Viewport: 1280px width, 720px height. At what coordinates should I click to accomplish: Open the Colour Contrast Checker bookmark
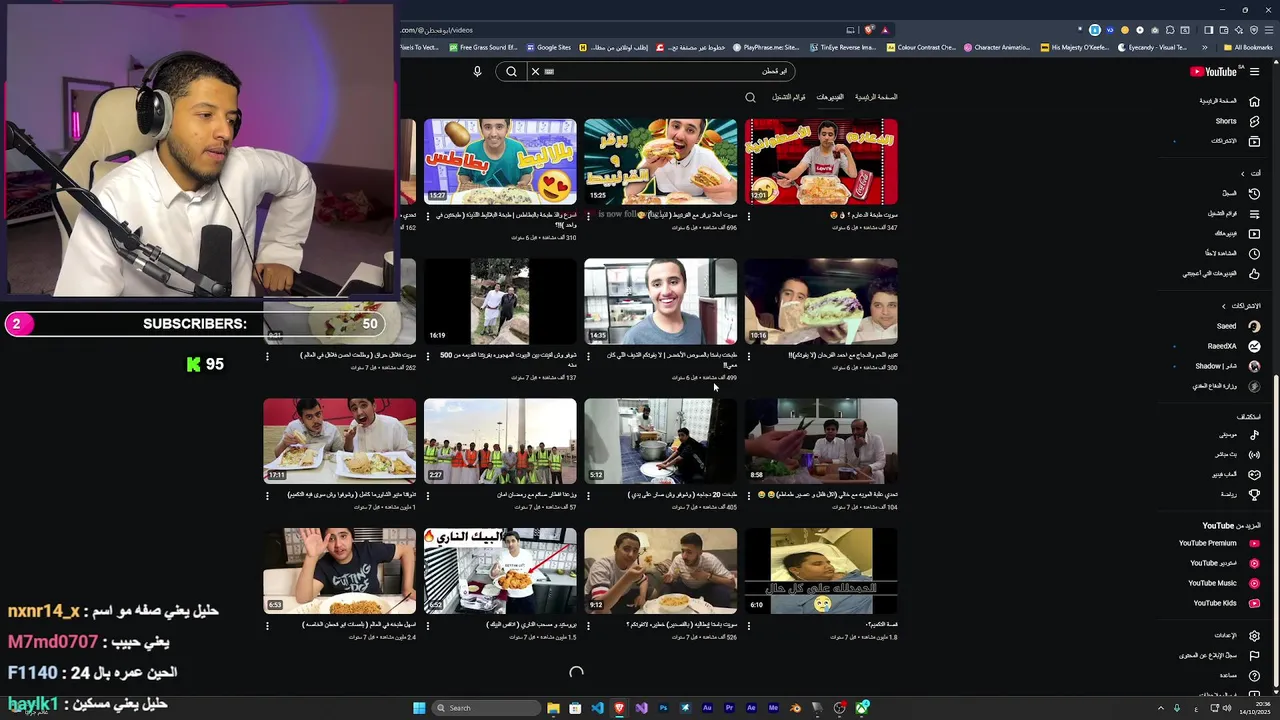921,47
